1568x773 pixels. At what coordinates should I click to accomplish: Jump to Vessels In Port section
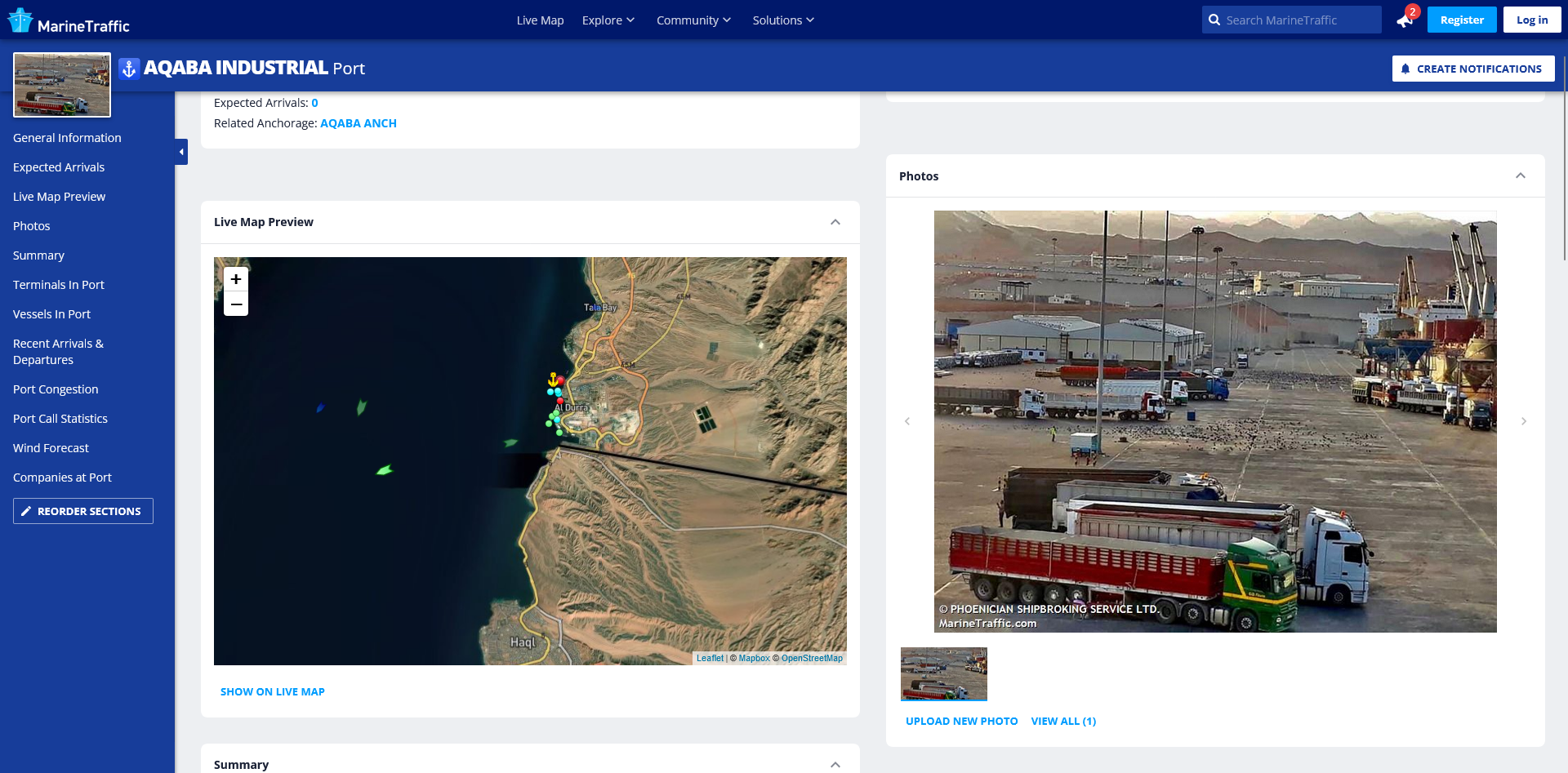tap(51, 314)
